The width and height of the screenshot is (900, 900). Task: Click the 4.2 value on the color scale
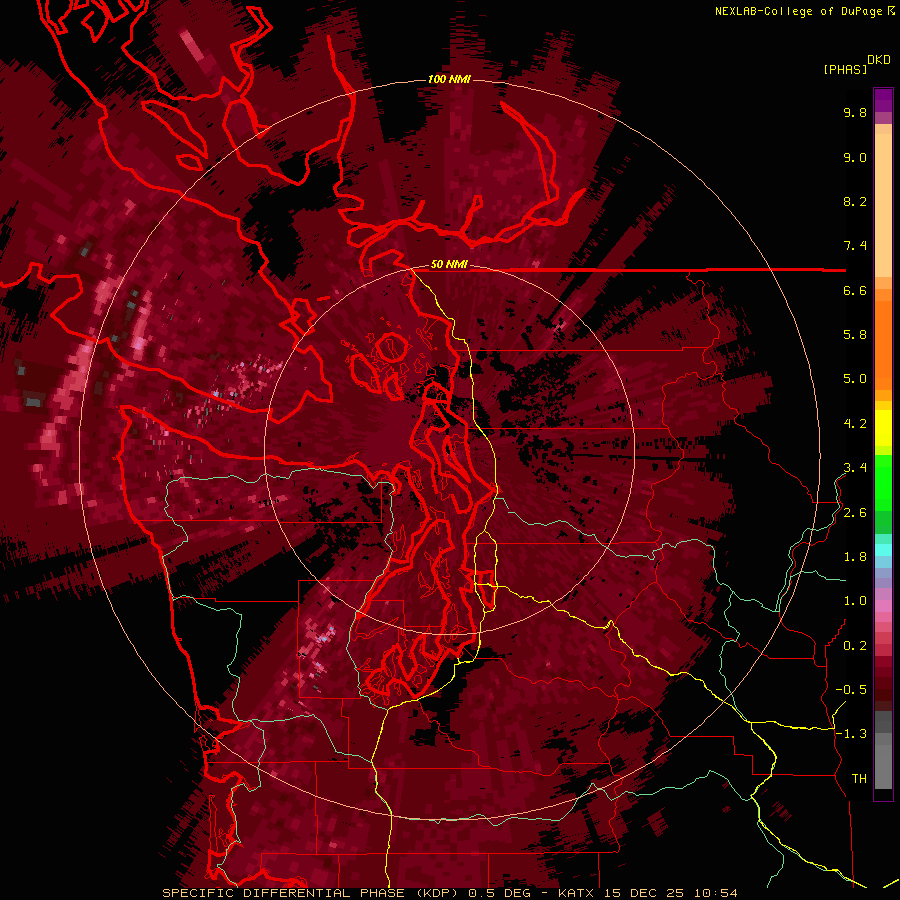(855, 424)
